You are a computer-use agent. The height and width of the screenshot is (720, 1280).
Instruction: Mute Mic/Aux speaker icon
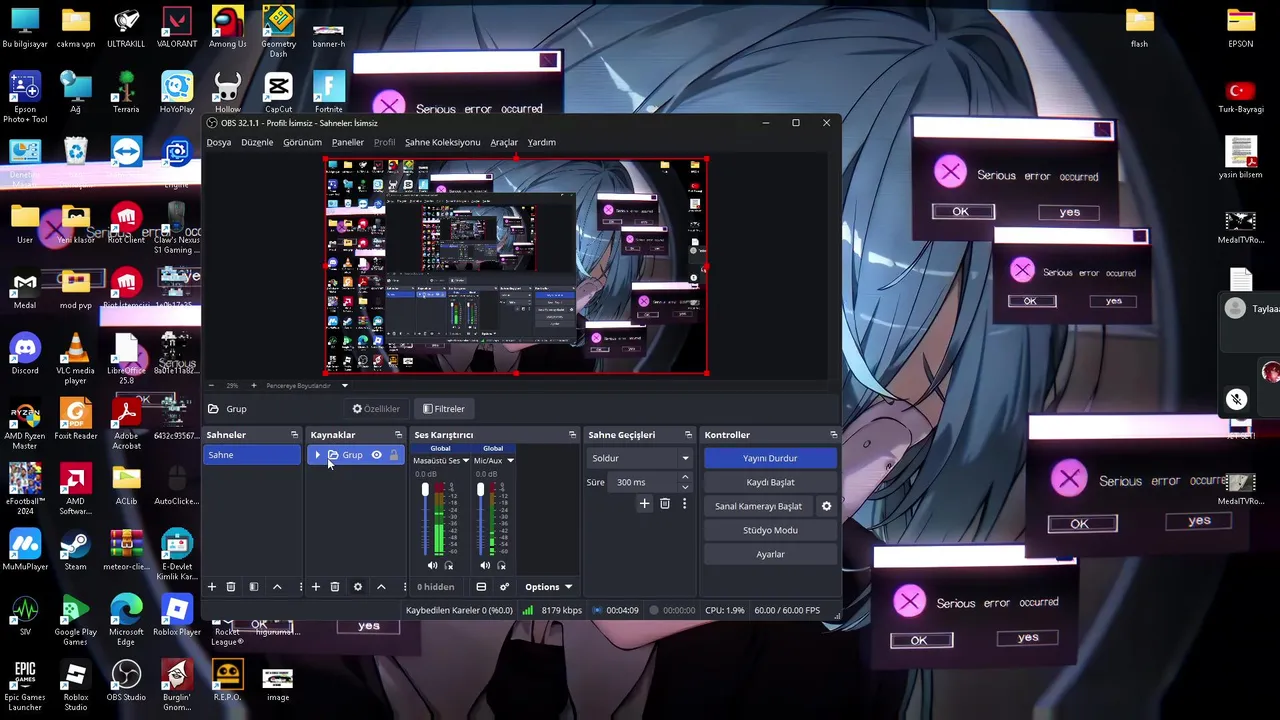[x=485, y=566]
